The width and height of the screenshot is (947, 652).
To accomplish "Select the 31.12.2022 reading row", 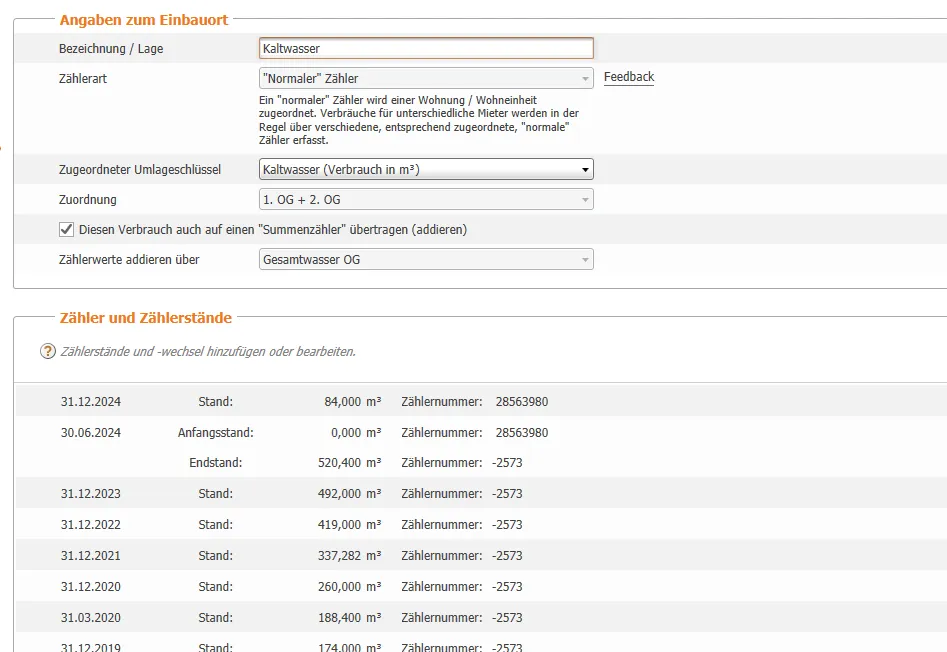I will point(300,525).
